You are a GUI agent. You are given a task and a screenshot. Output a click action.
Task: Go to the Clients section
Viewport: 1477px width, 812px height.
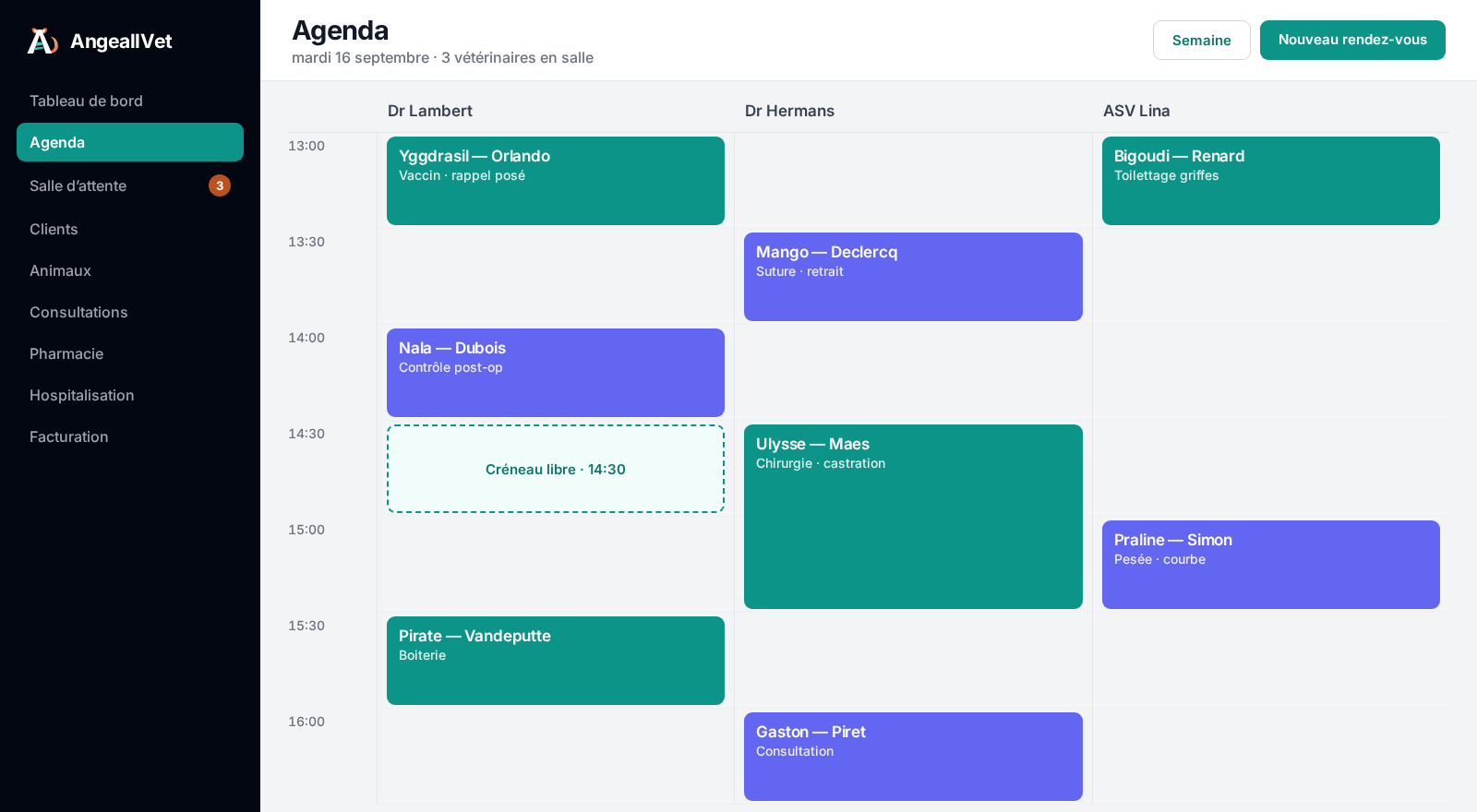130,229
